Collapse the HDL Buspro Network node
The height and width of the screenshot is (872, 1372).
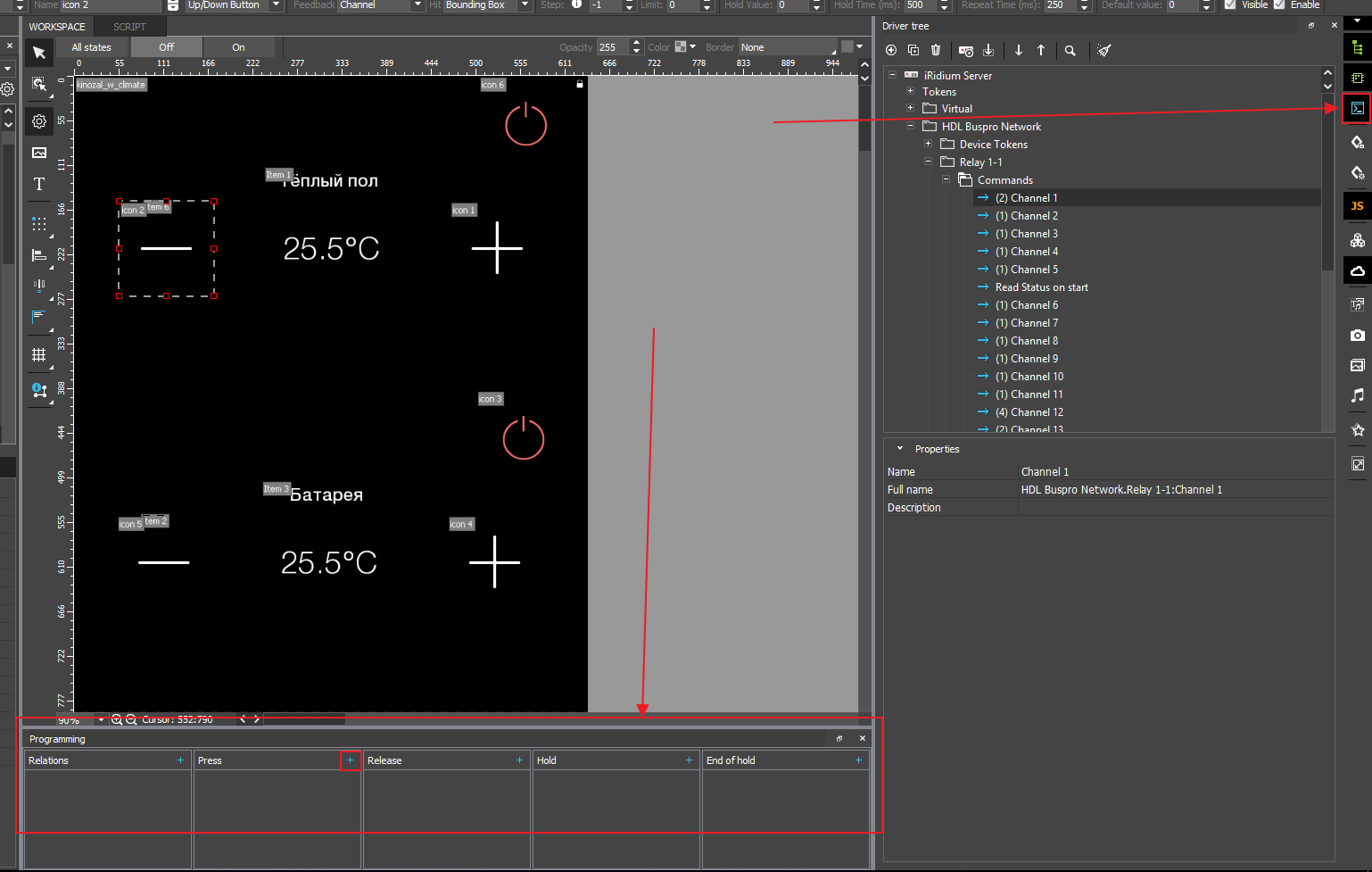[910, 127]
